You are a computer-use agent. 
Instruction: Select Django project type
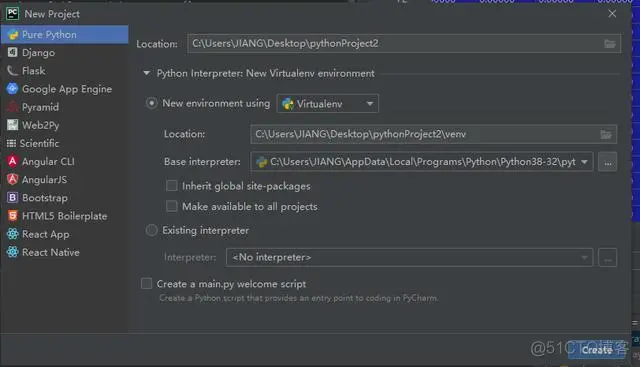point(64,53)
